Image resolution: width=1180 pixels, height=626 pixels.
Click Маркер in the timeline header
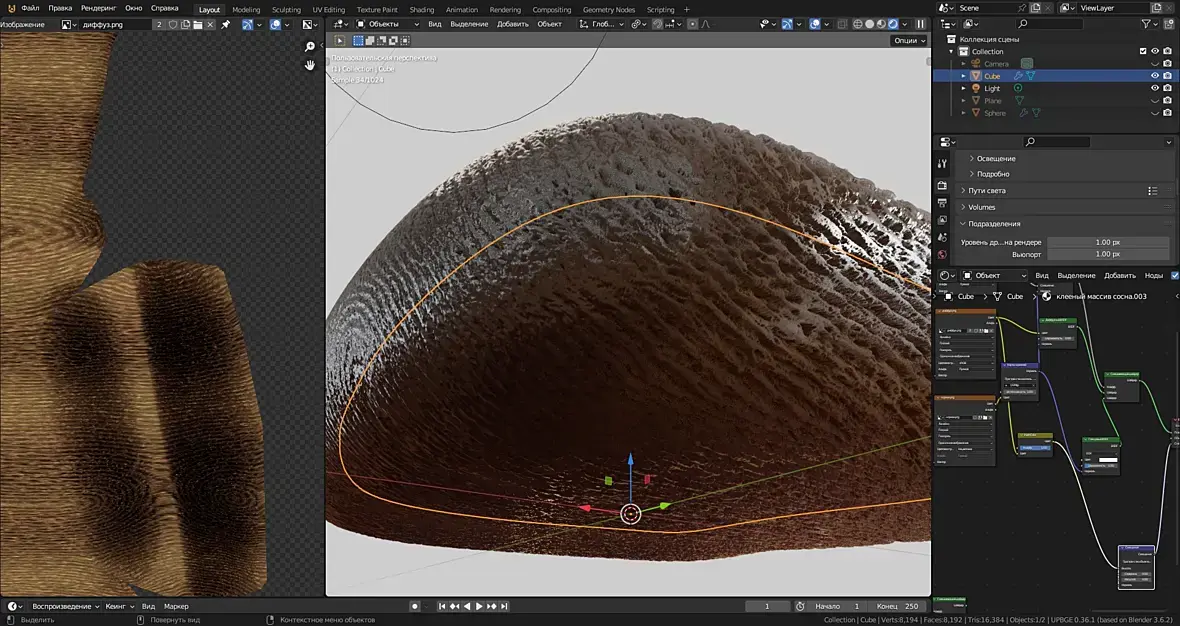(x=176, y=606)
